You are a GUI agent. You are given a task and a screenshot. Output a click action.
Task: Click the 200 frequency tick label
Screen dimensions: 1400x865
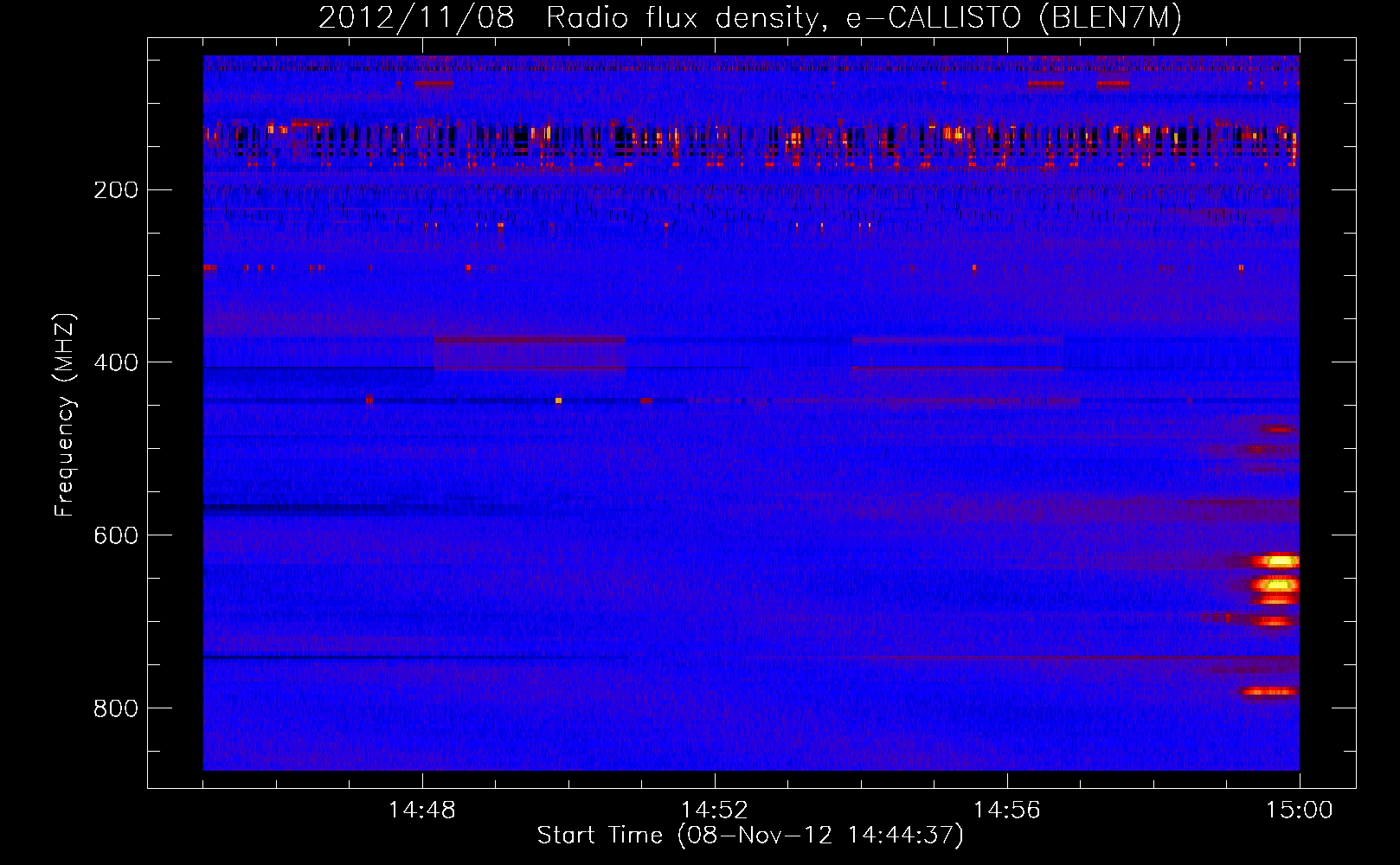116,189
